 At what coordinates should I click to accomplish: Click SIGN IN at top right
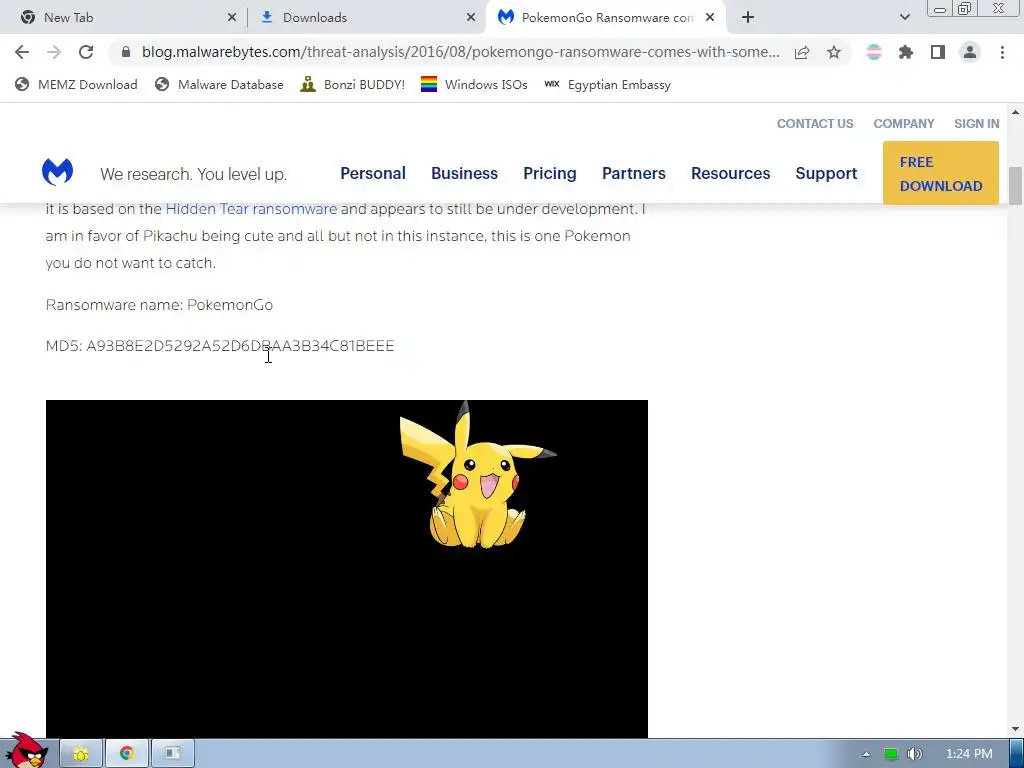pos(976,124)
